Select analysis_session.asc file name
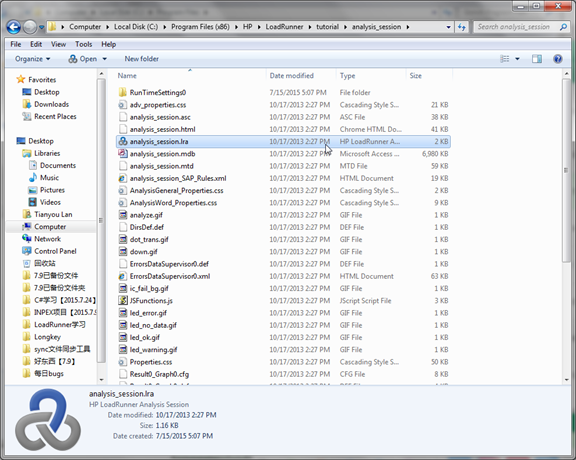Screen dimensions: 576x460 (x=160, y=117)
